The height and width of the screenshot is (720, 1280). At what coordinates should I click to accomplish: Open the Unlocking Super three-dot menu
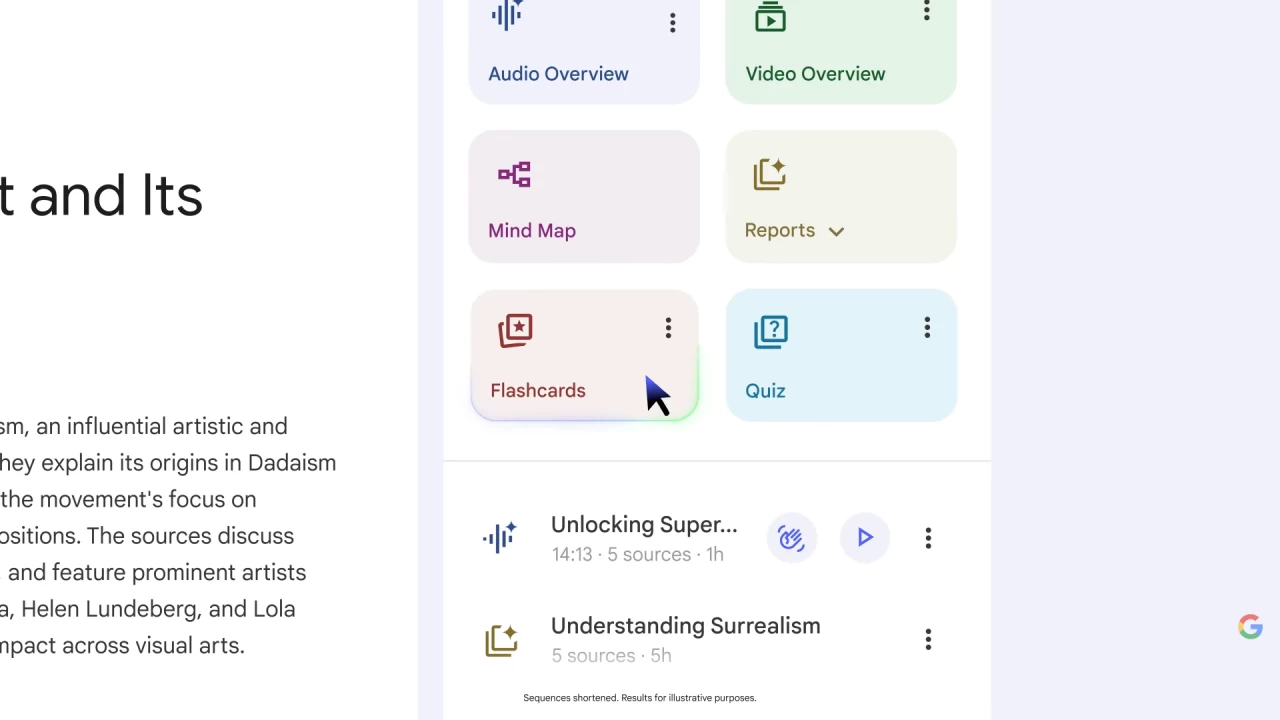(928, 538)
